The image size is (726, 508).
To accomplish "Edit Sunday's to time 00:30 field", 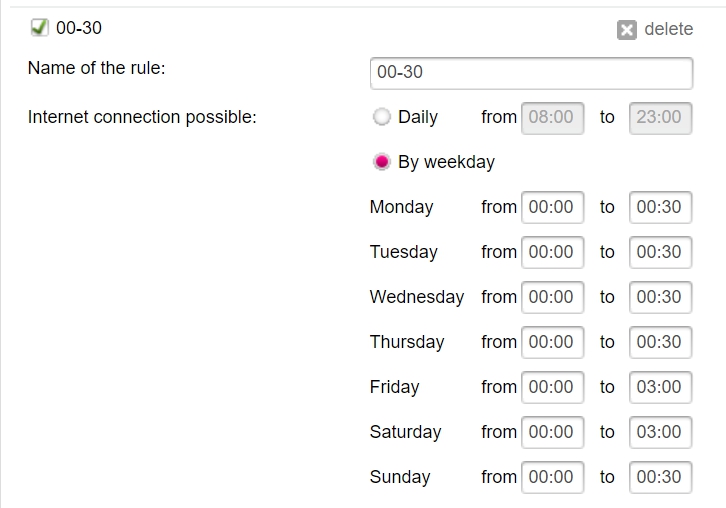I will tap(660, 477).
